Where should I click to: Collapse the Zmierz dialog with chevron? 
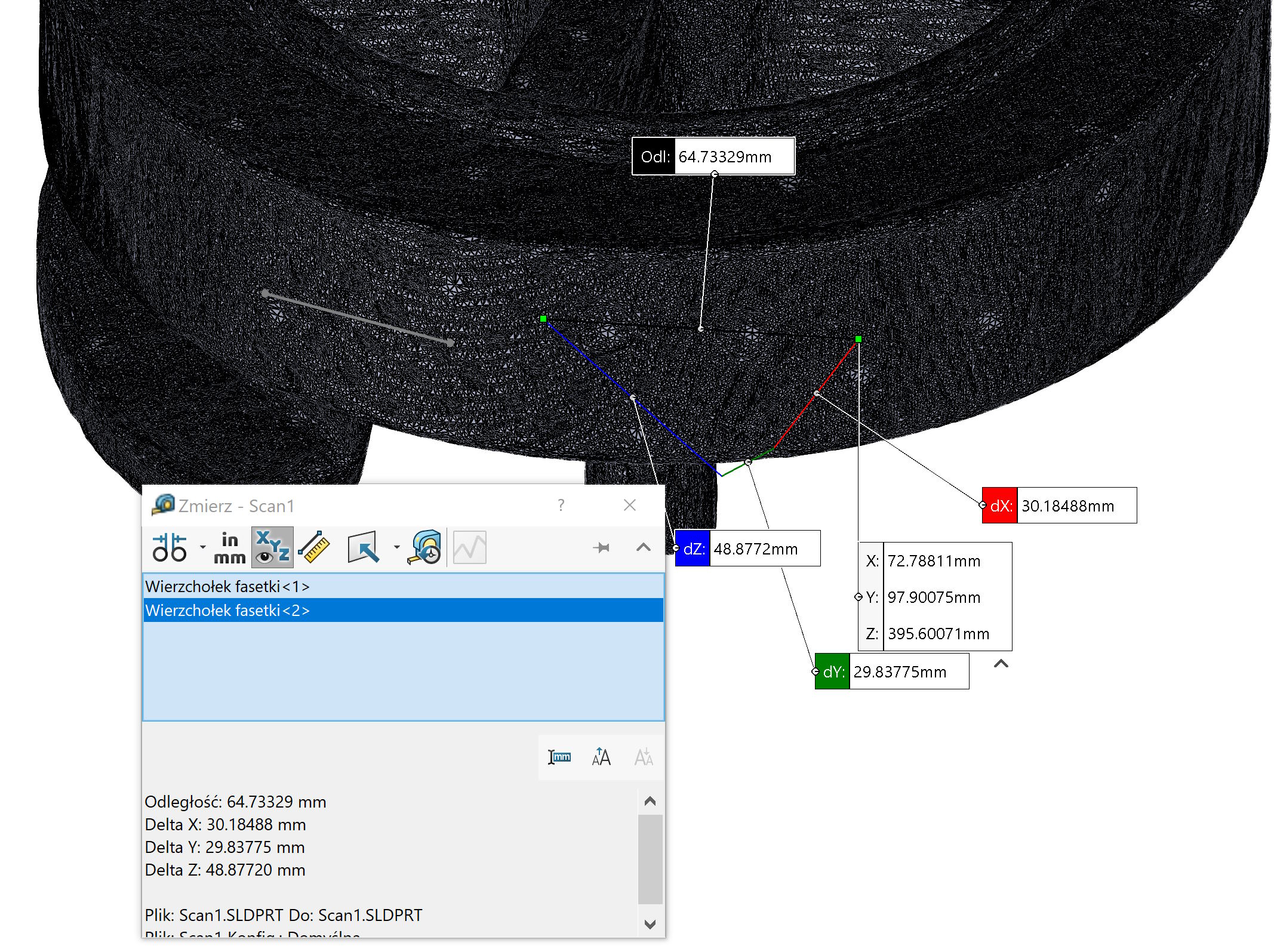[x=643, y=547]
